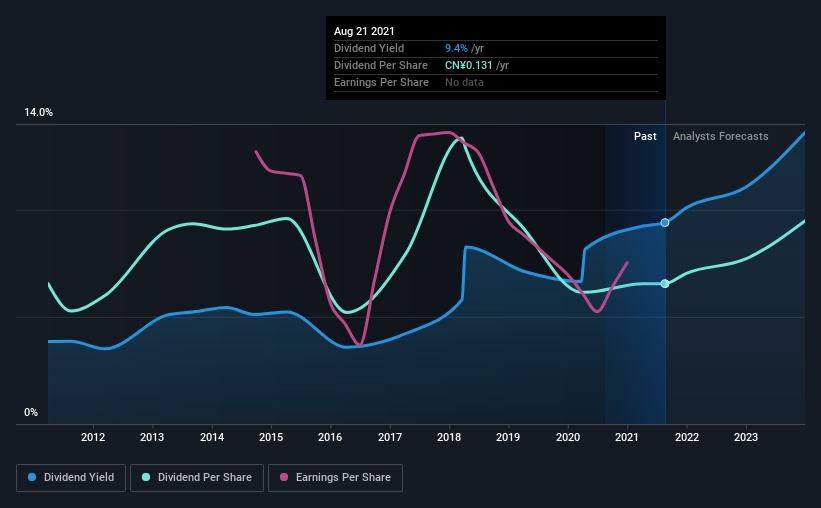The image size is (821, 508).
Task: Click the 2023 x-axis label
Action: [x=746, y=437]
